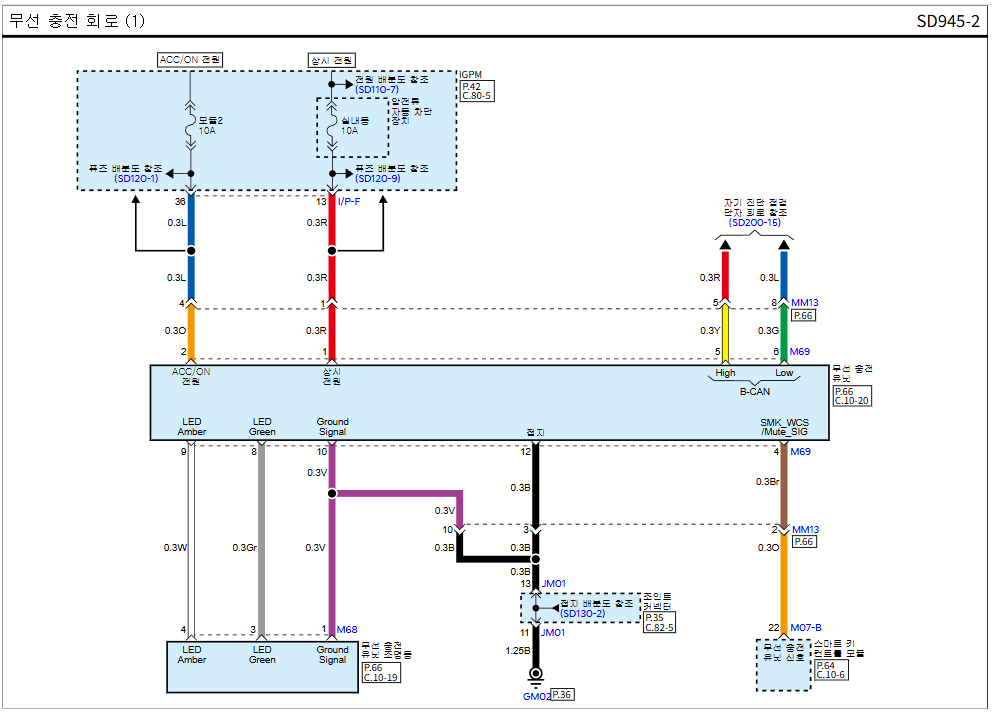This screenshot has height=714, width=992.
Task: Select the M07-B connector label
Action: click(807, 628)
